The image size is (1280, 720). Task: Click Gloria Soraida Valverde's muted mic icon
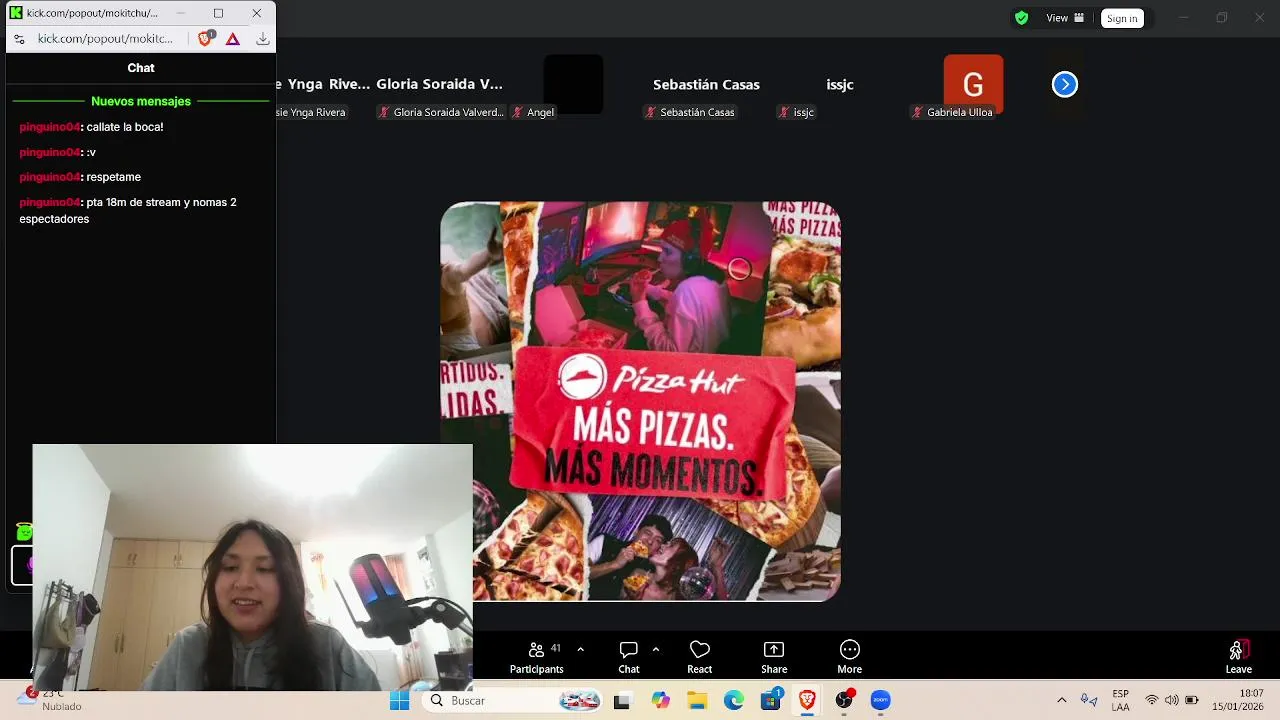pyautogui.click(x=383, y=112)
